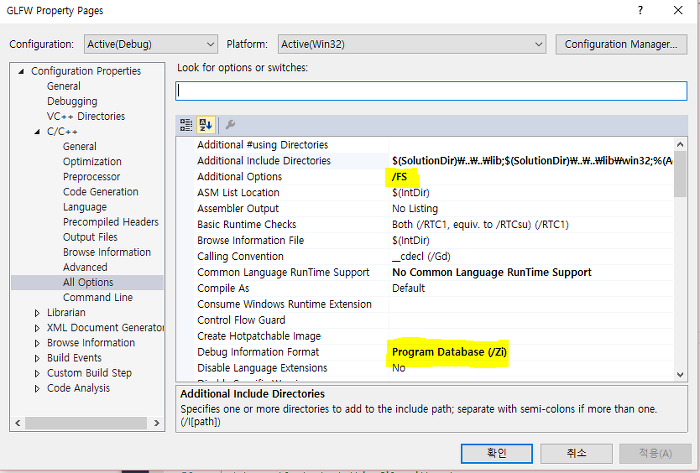Click the 취소 (Cancel) button
The image size is (700, 473).
tap(576, 453)
